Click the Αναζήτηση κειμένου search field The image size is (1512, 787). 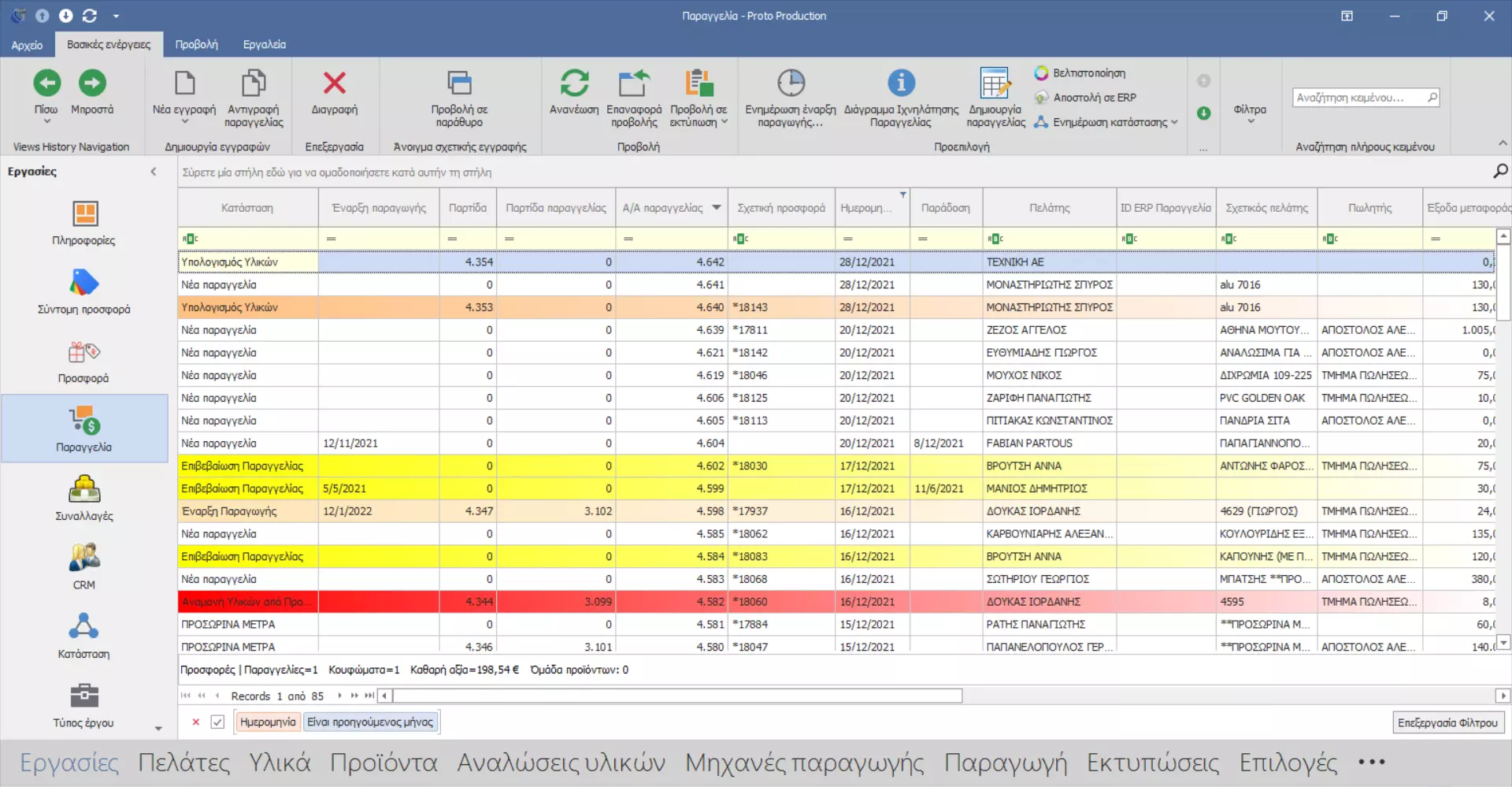click(x=1360, y=98)
